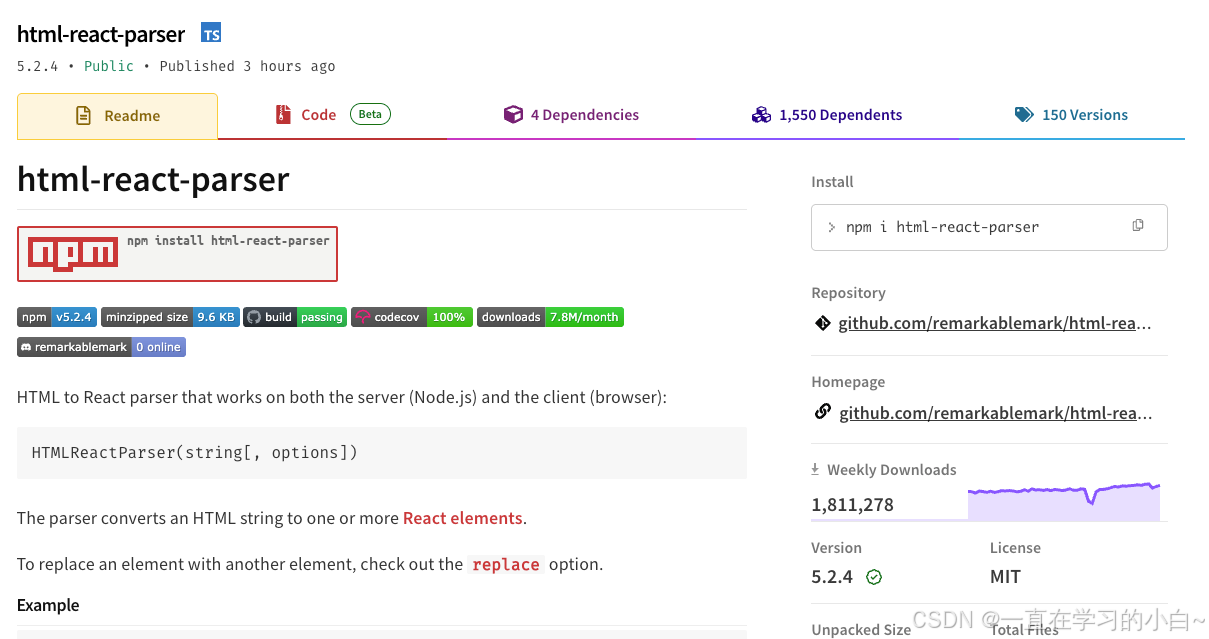This screenshot has width=1209, height=639.
Task: Click the Version label in sidebar
Action: pyautogui.click(x=836, y=548)
